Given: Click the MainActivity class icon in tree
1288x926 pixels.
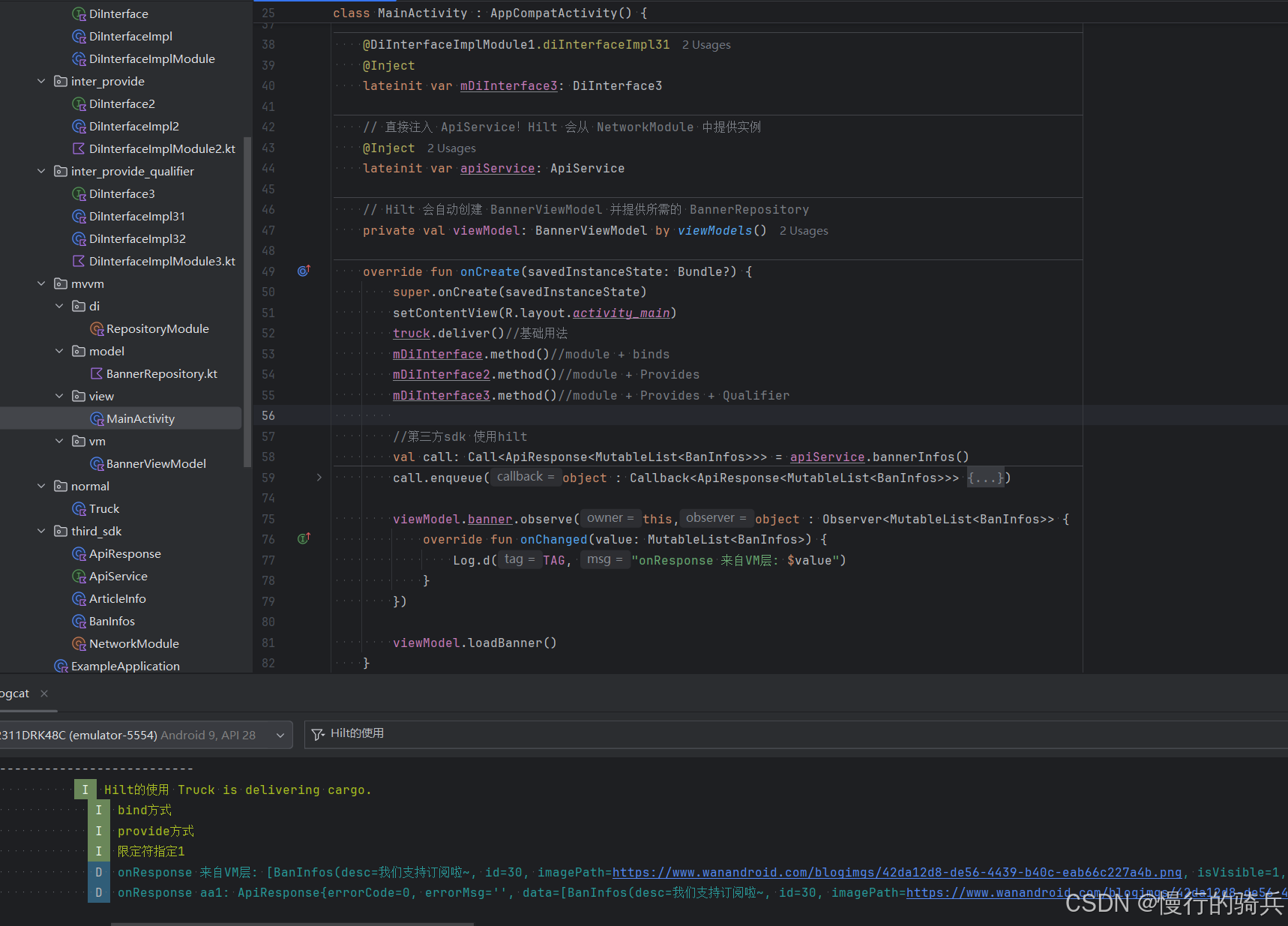Looking at the screenshot, I should 97,418.
